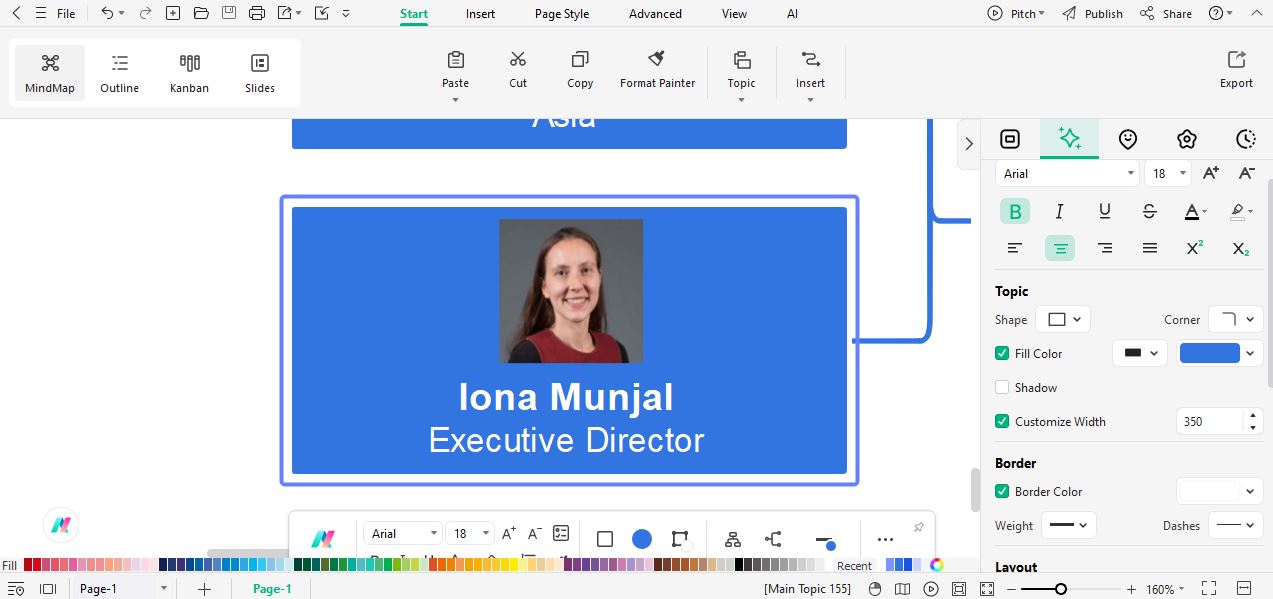1273x599 pixels.
Task: Click the Publish button
Action: (1092, 14)
